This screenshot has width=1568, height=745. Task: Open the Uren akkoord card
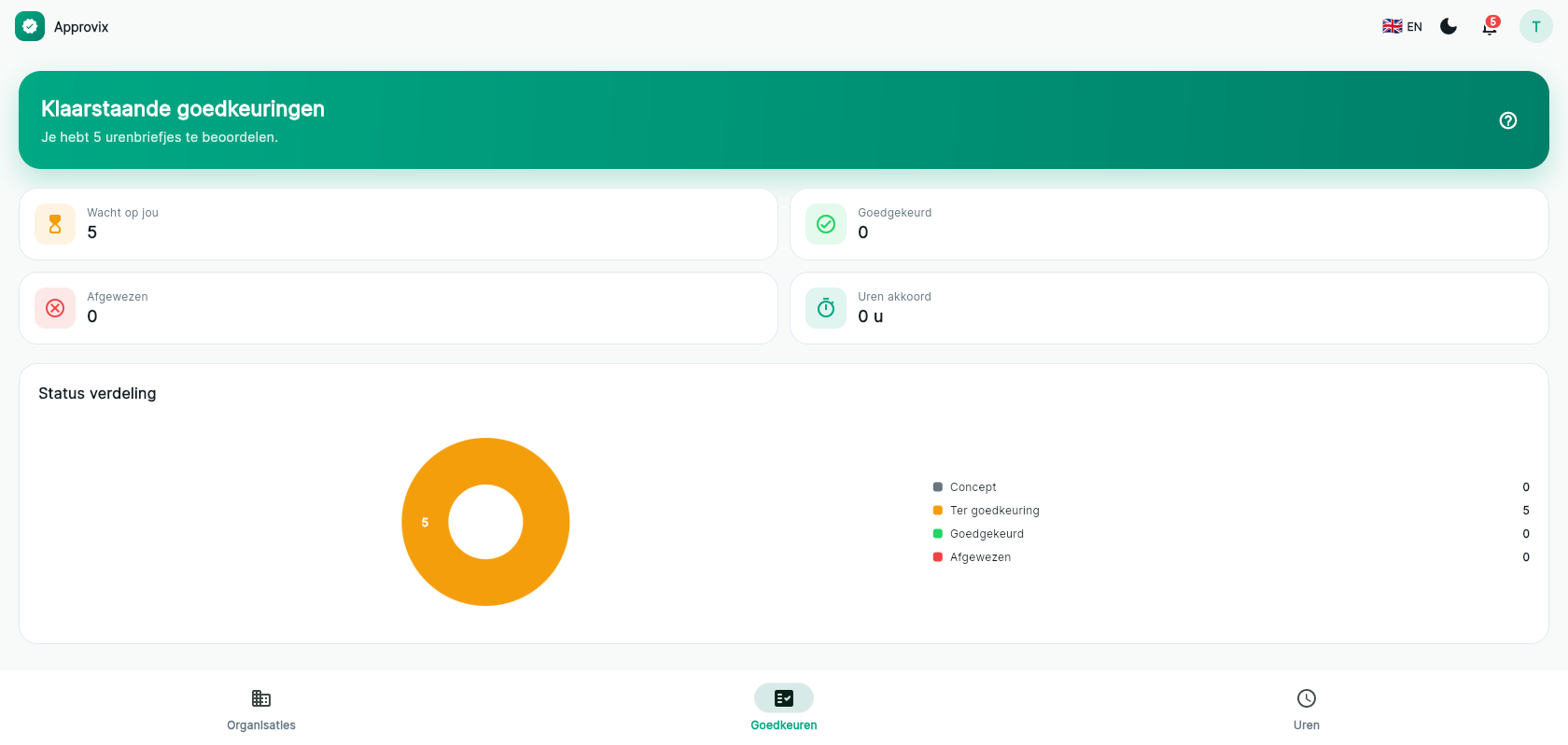click(1169, 308)
